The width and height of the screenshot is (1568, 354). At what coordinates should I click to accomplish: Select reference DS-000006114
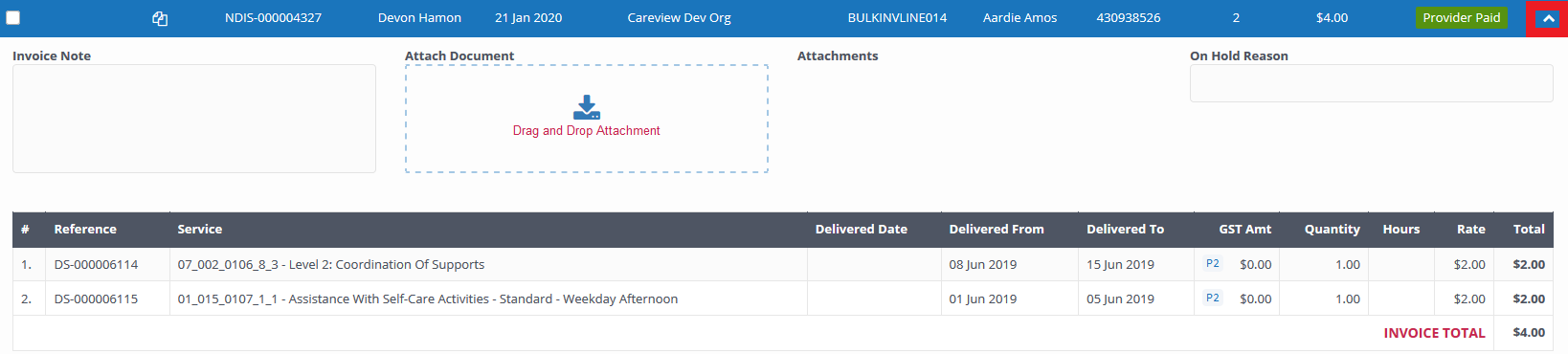[96, 265]
